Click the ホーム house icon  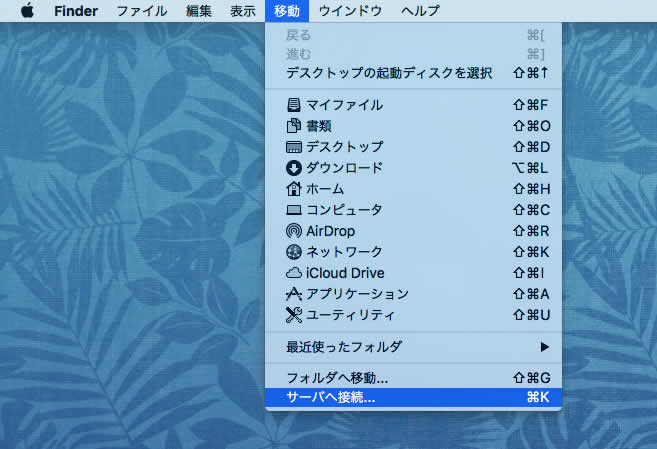click(294, 189)
